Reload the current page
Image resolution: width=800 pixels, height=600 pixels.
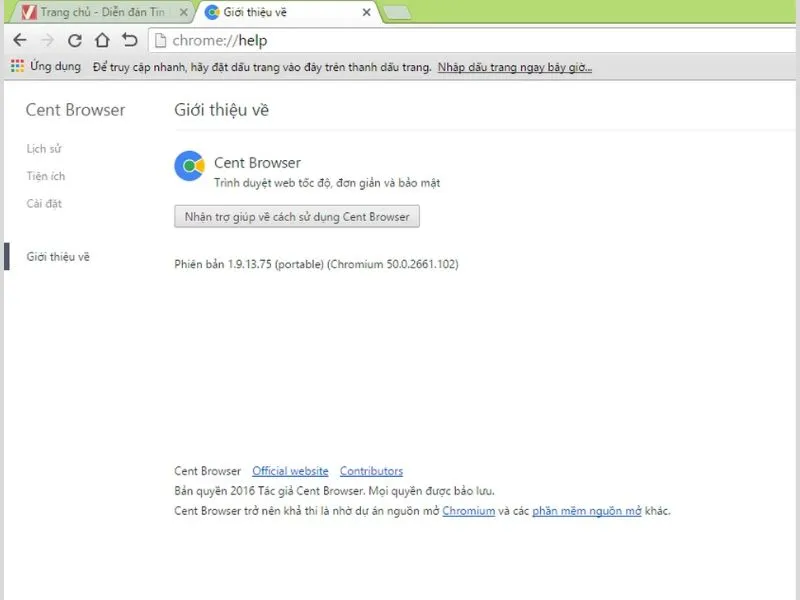tap(75, 40)
